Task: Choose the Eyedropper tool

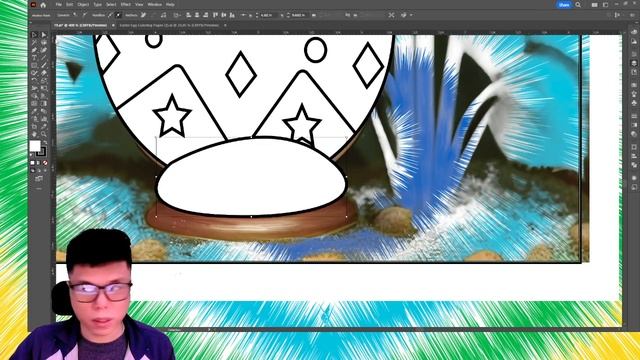Action: (x=35, y=111)
